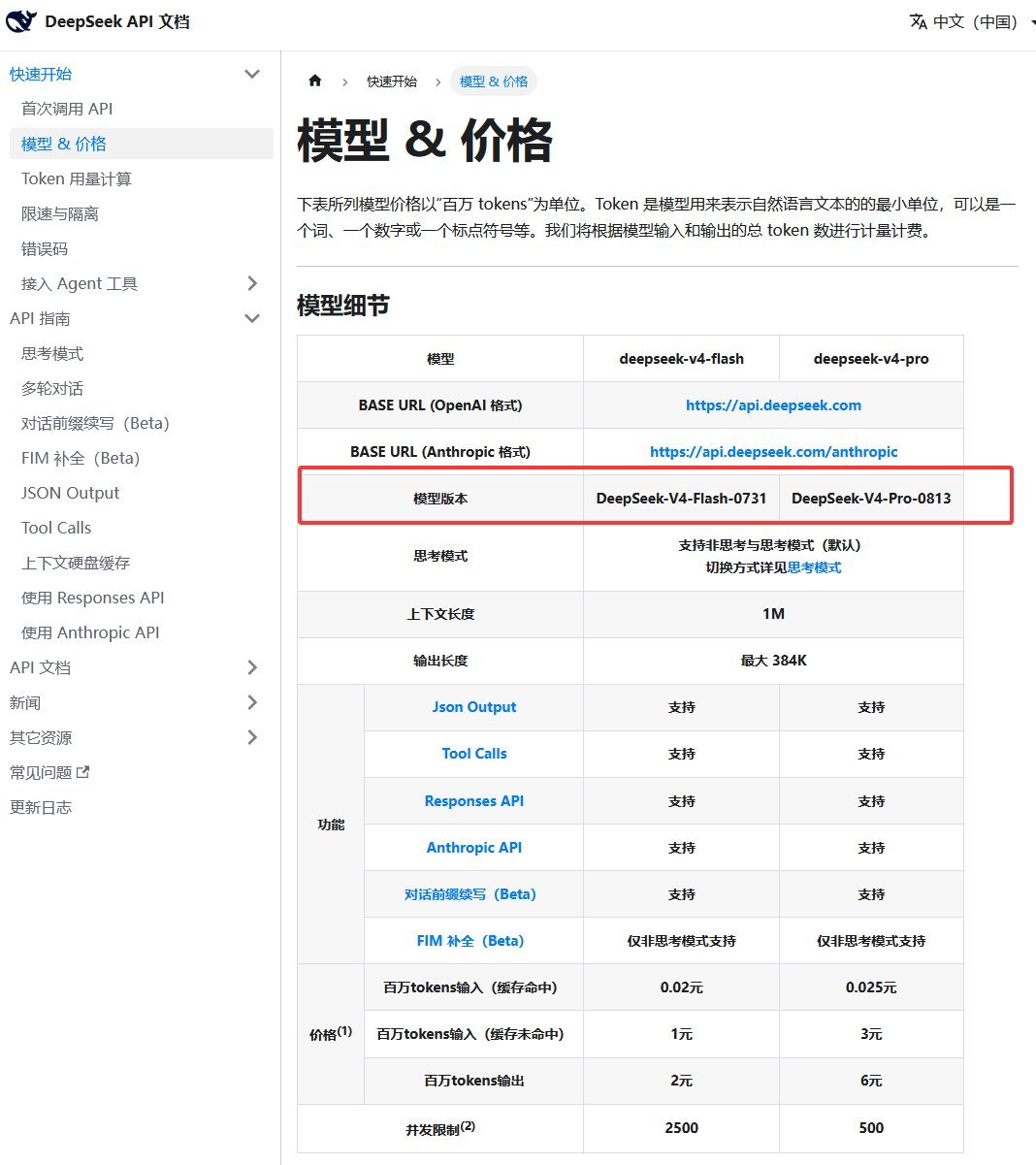Collapse the API 指南 sidebar section
1036x1165 pixels.
(252, 318)
